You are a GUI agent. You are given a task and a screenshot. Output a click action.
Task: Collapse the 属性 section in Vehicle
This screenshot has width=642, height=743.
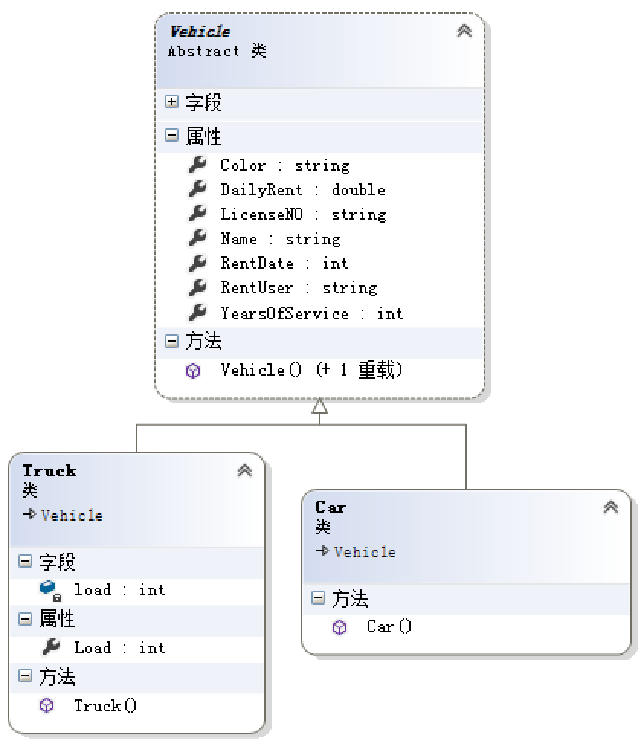(172, 135)
